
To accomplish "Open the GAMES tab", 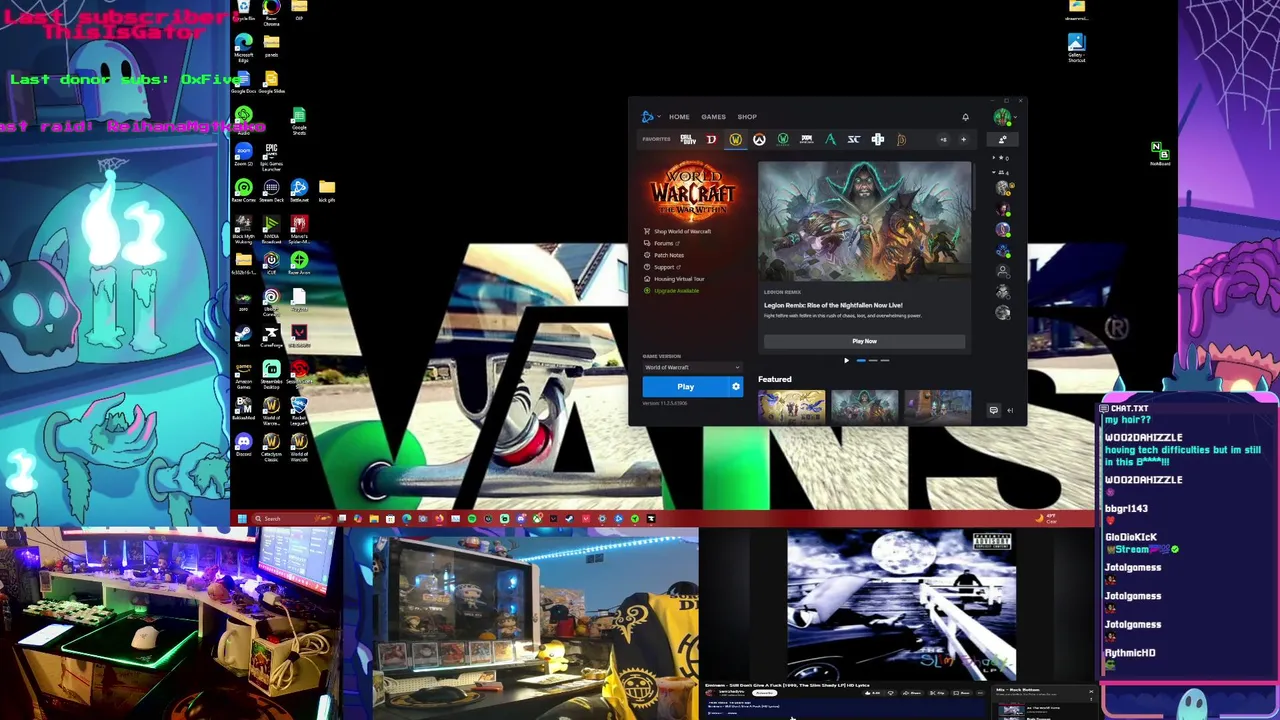I will pyautogui.click(x=713, y=117).
